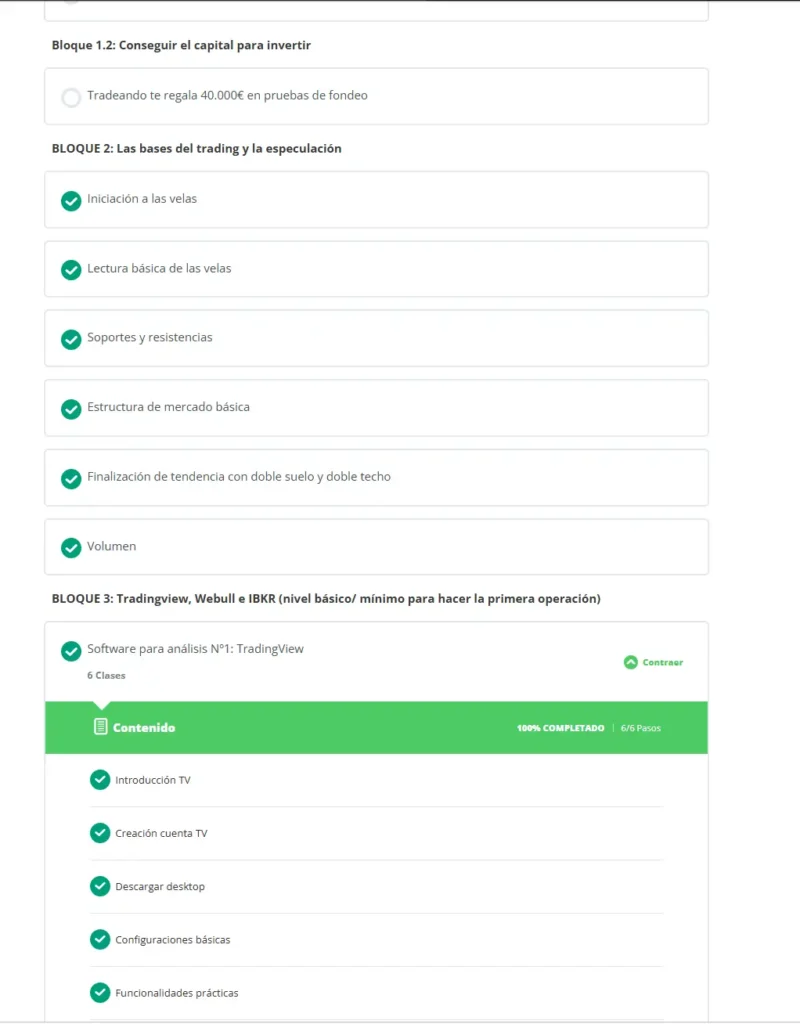Open the Creación cuenta TV lesson
Screen dimensions: 800x1024
161,833
